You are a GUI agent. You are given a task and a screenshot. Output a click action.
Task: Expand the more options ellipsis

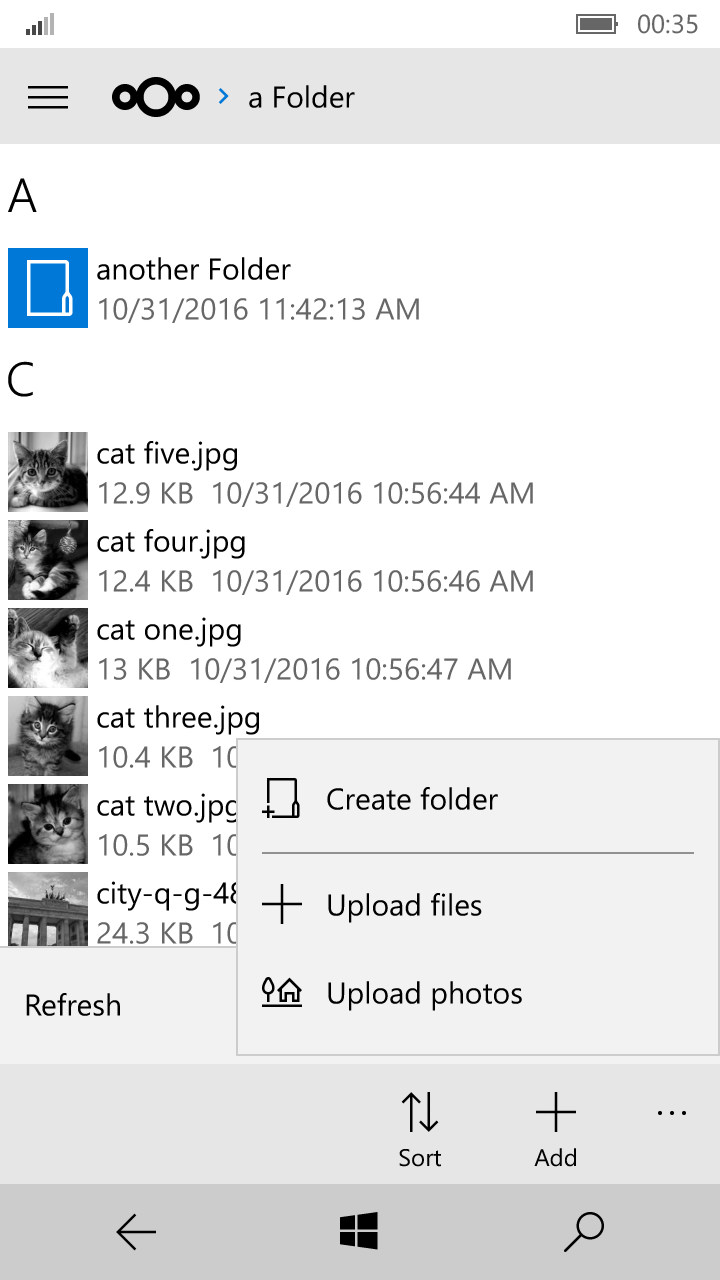(x=672, y=1112)
